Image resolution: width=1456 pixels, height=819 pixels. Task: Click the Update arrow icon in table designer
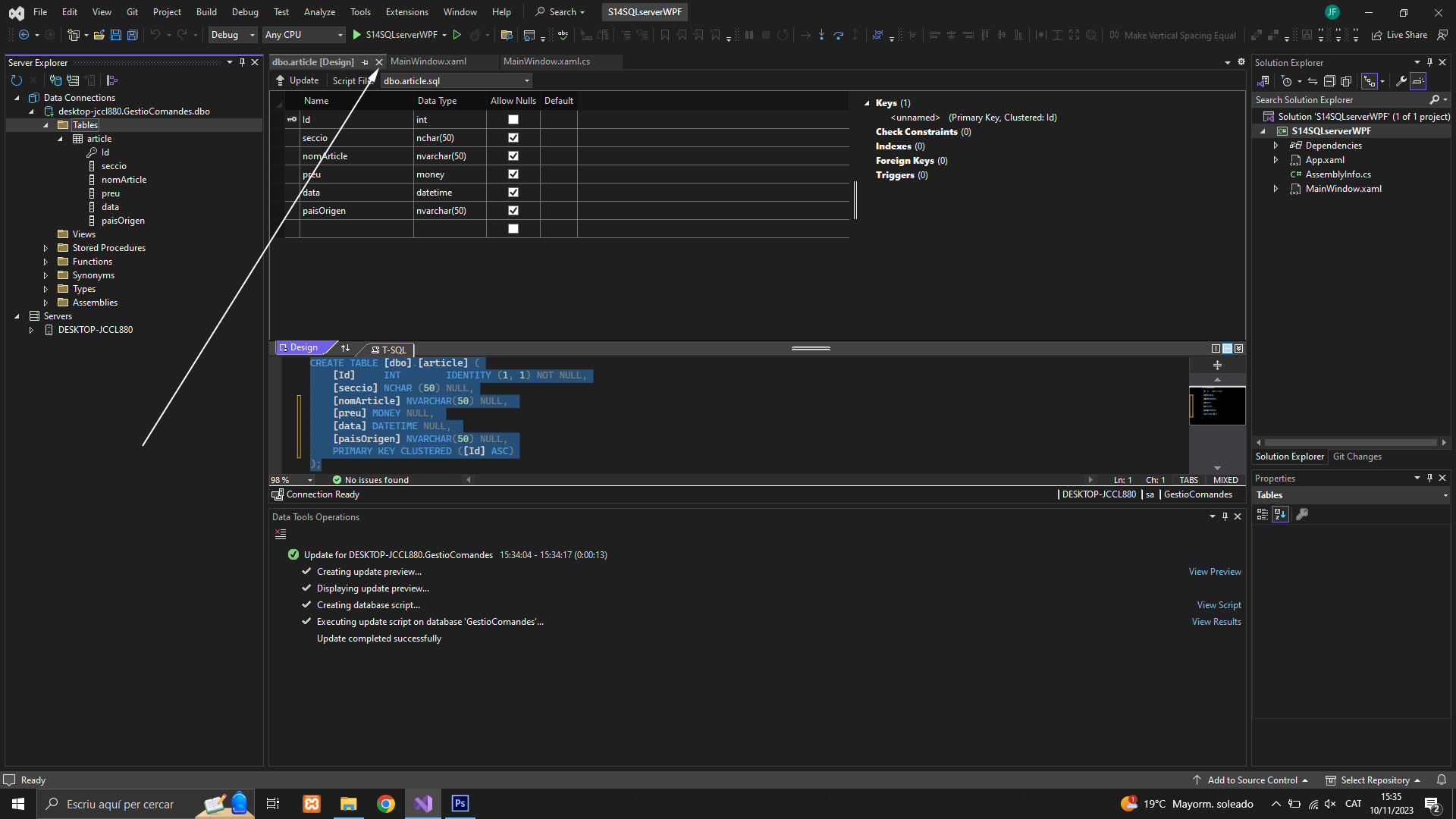pos(281,80)
